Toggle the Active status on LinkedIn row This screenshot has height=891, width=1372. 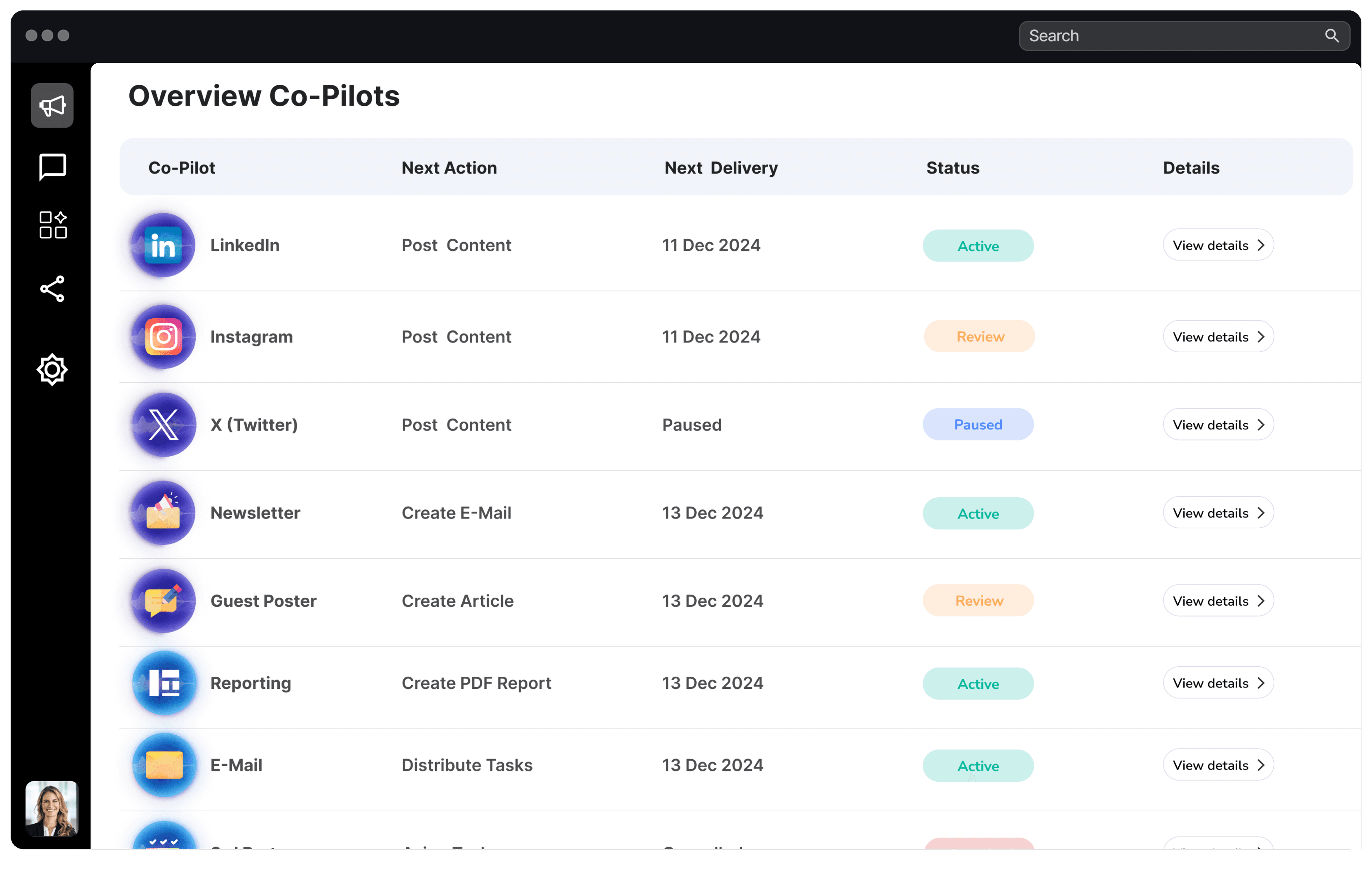point(978,245)
